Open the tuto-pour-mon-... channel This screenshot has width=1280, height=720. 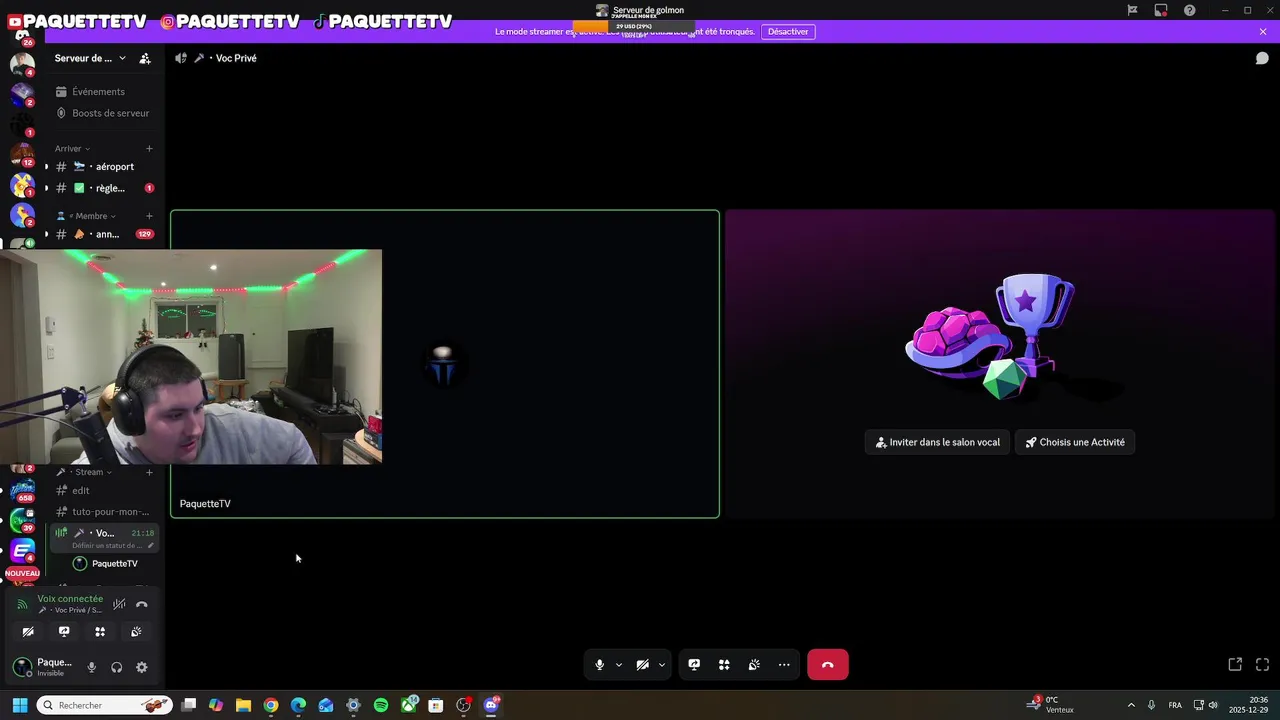[104, 512]
